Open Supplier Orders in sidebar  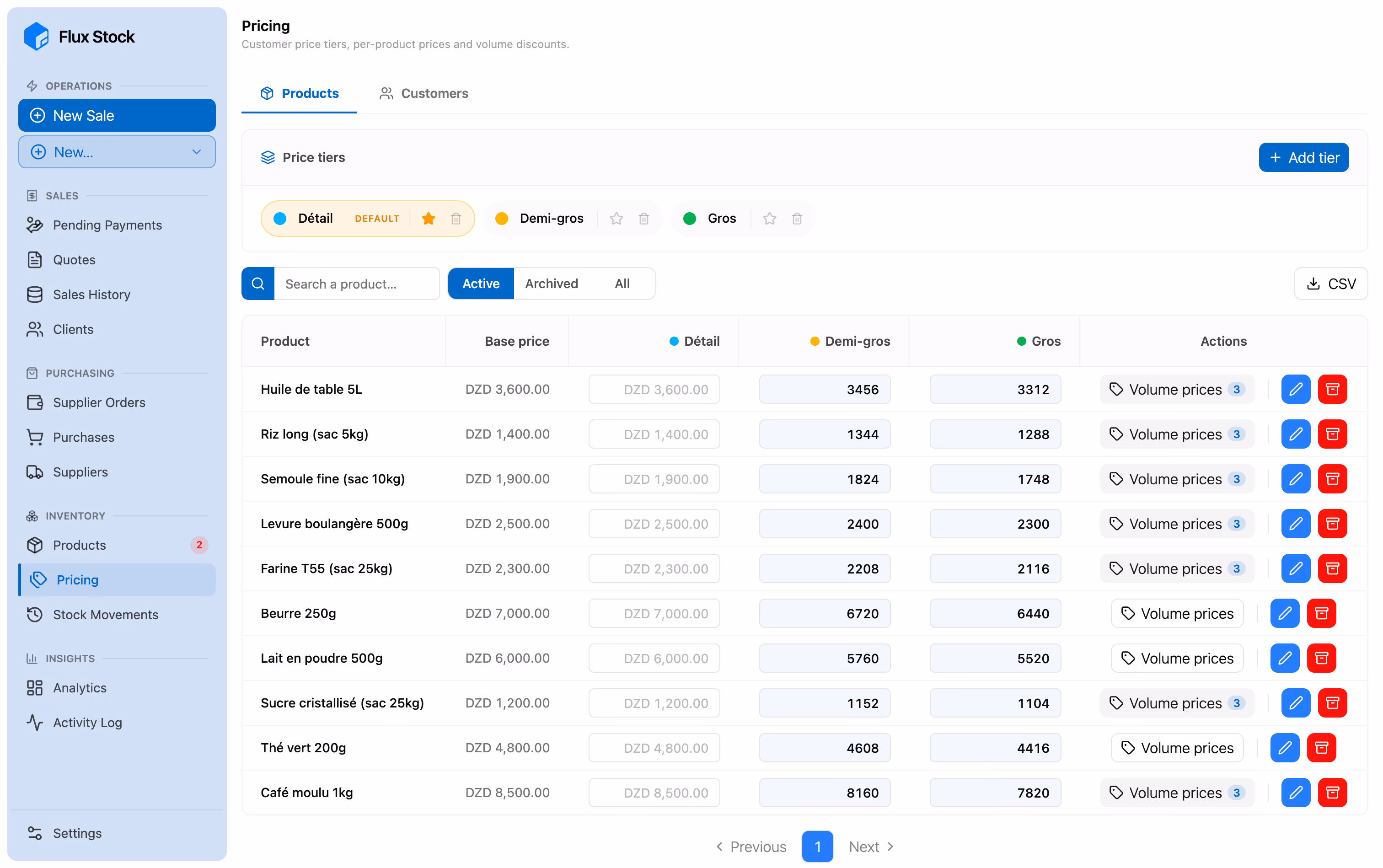pos(117,402)
